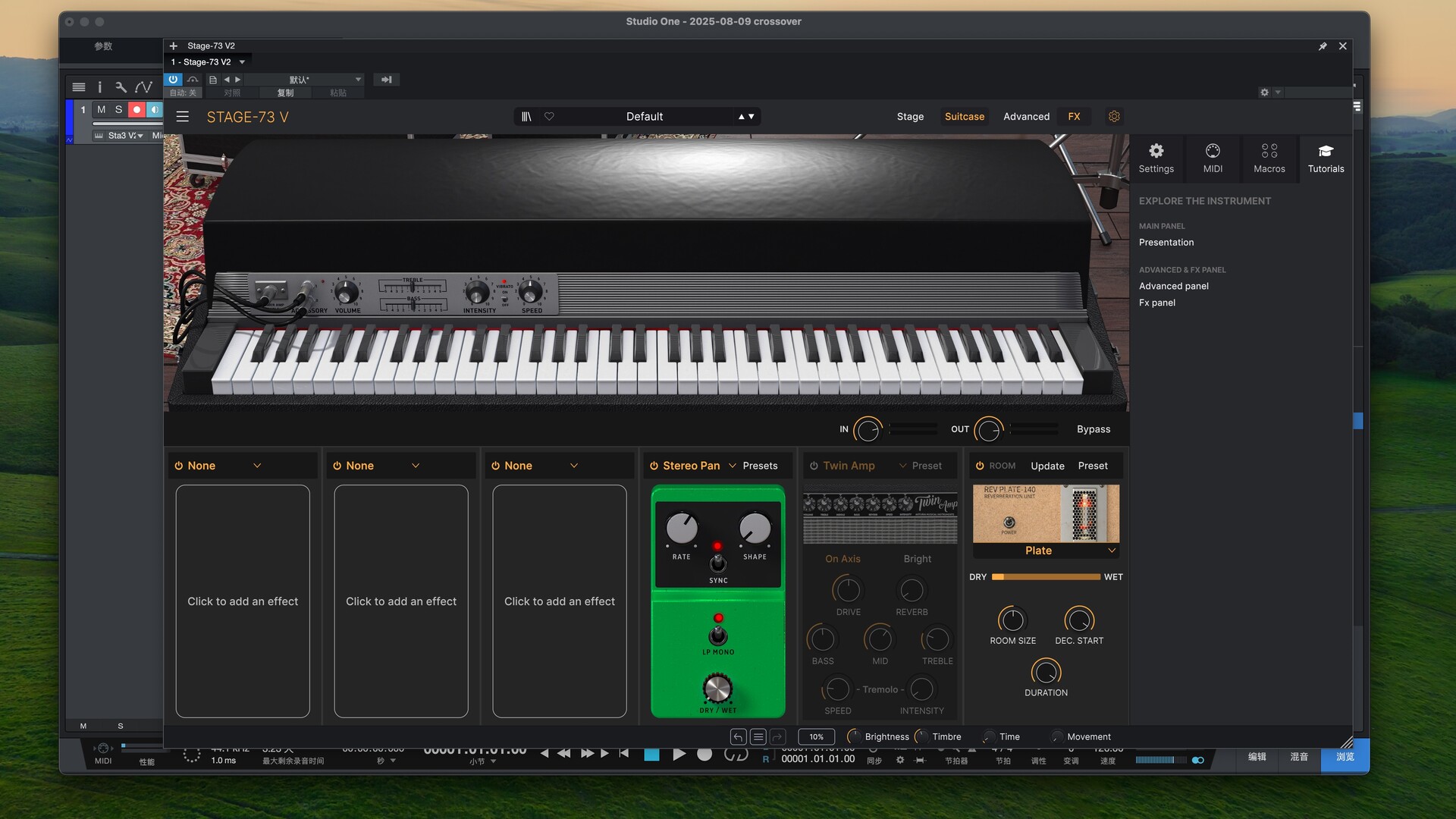
Task: Click the redo arrow in bottom toolbar
Action: click(x=777, y=737)
